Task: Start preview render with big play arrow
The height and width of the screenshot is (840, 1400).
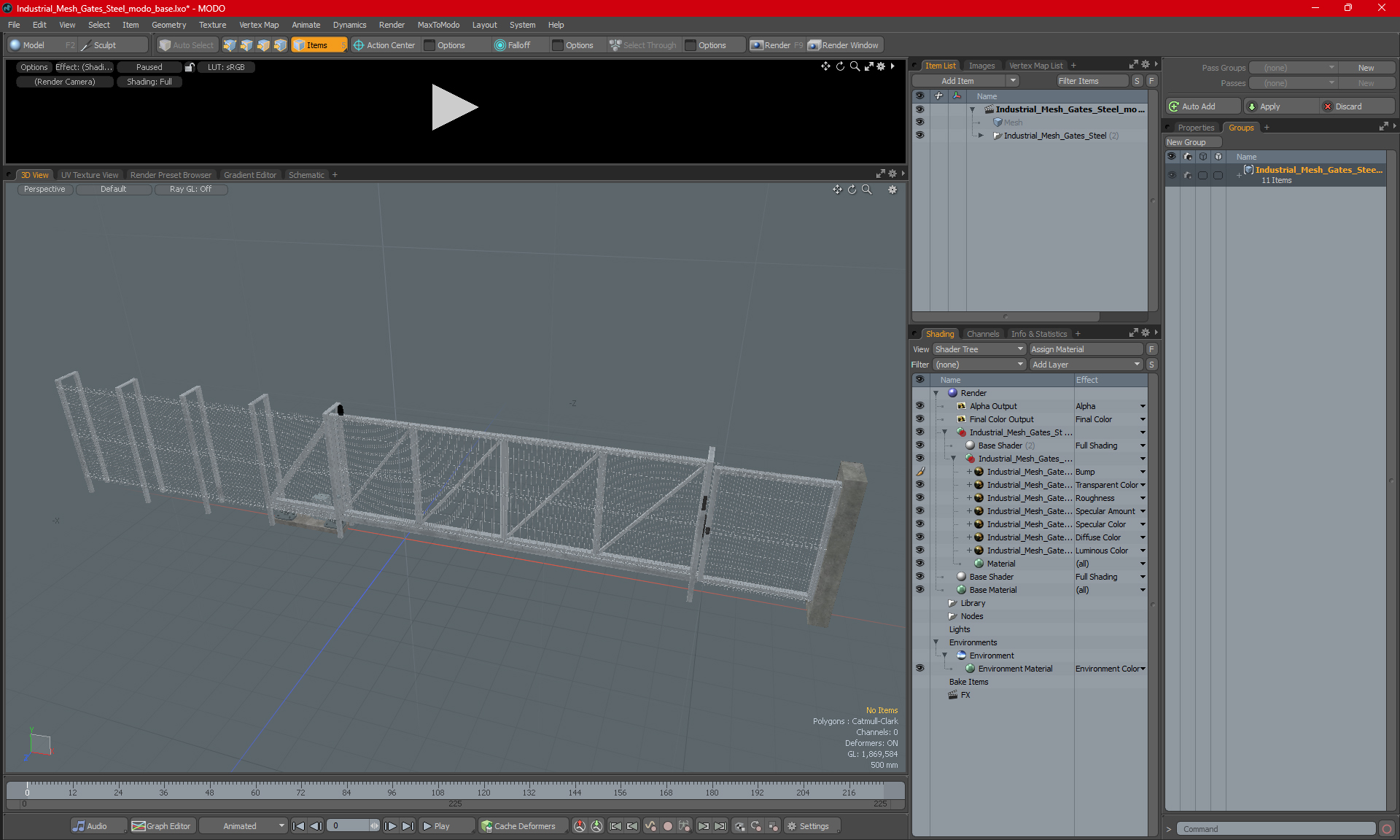Action: click(x=454, y=107)
